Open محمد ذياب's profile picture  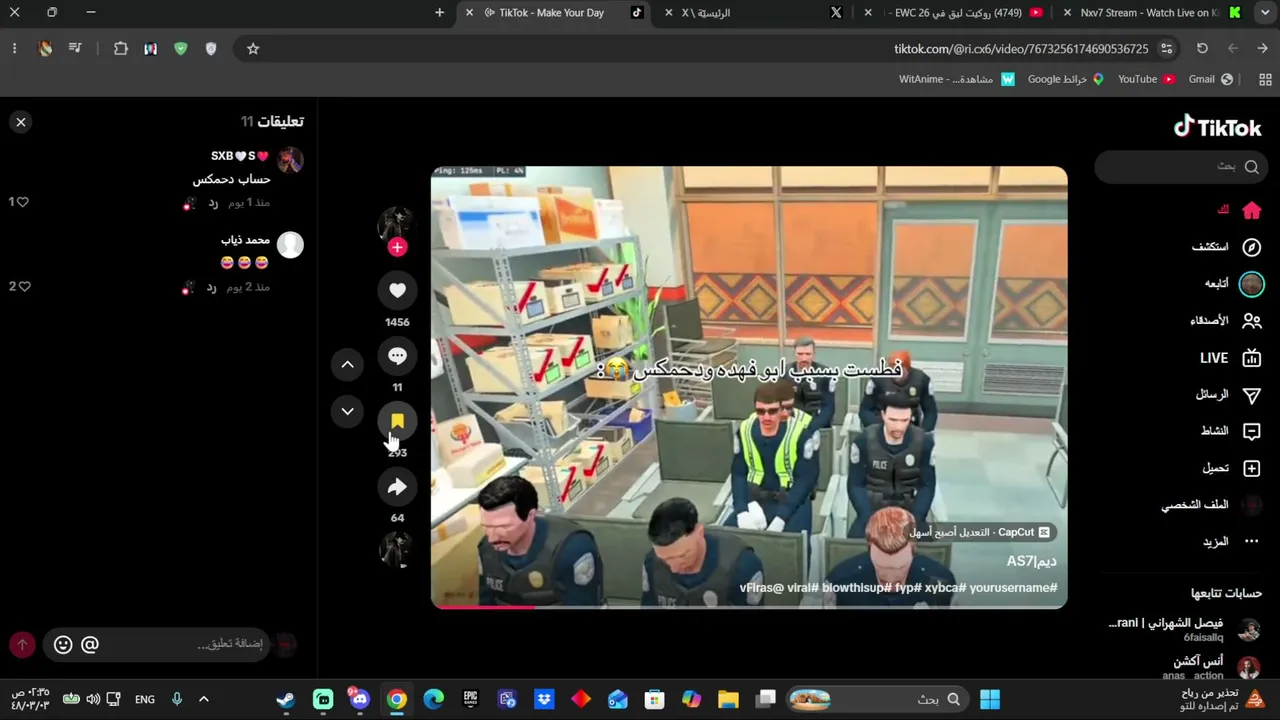(290, 245)
